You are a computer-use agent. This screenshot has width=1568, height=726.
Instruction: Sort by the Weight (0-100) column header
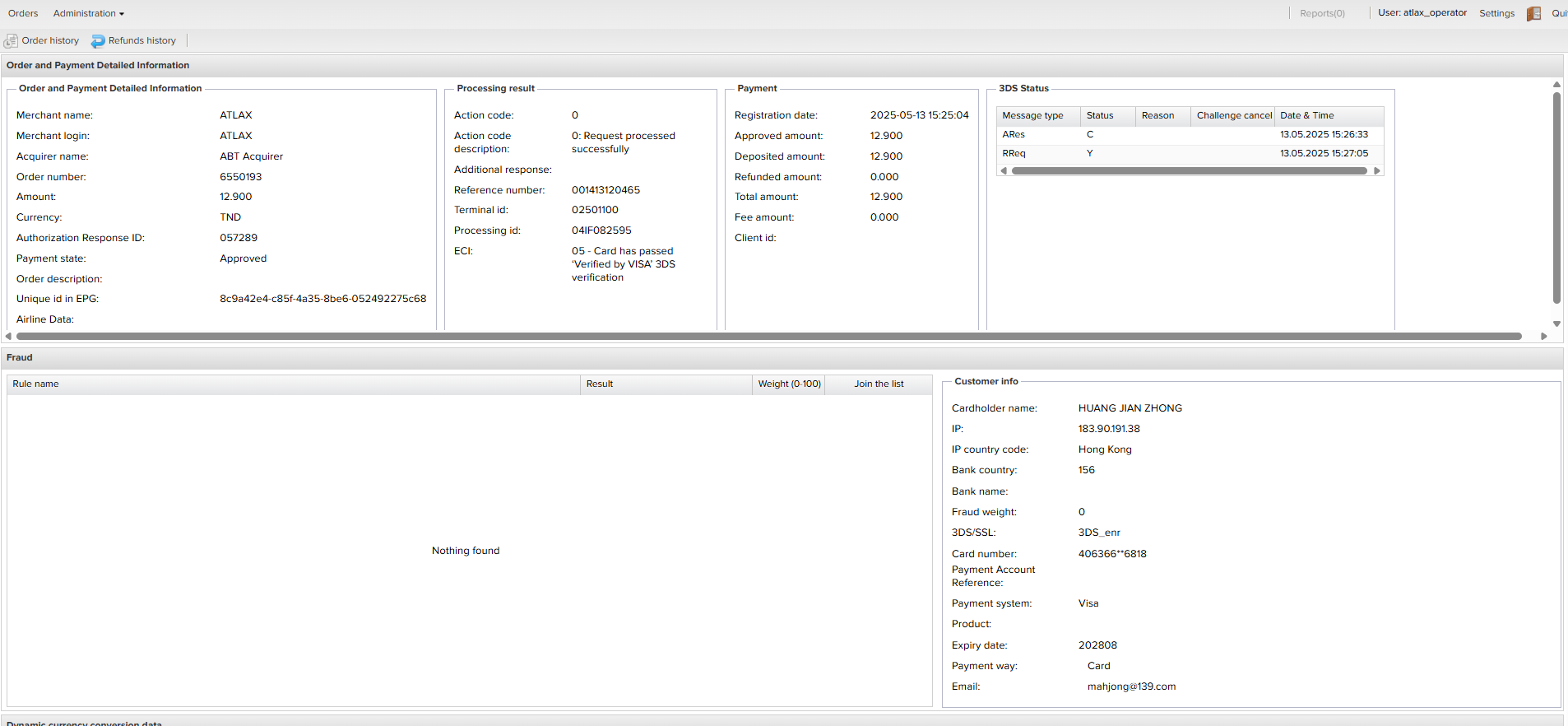(x=789, y=384)
